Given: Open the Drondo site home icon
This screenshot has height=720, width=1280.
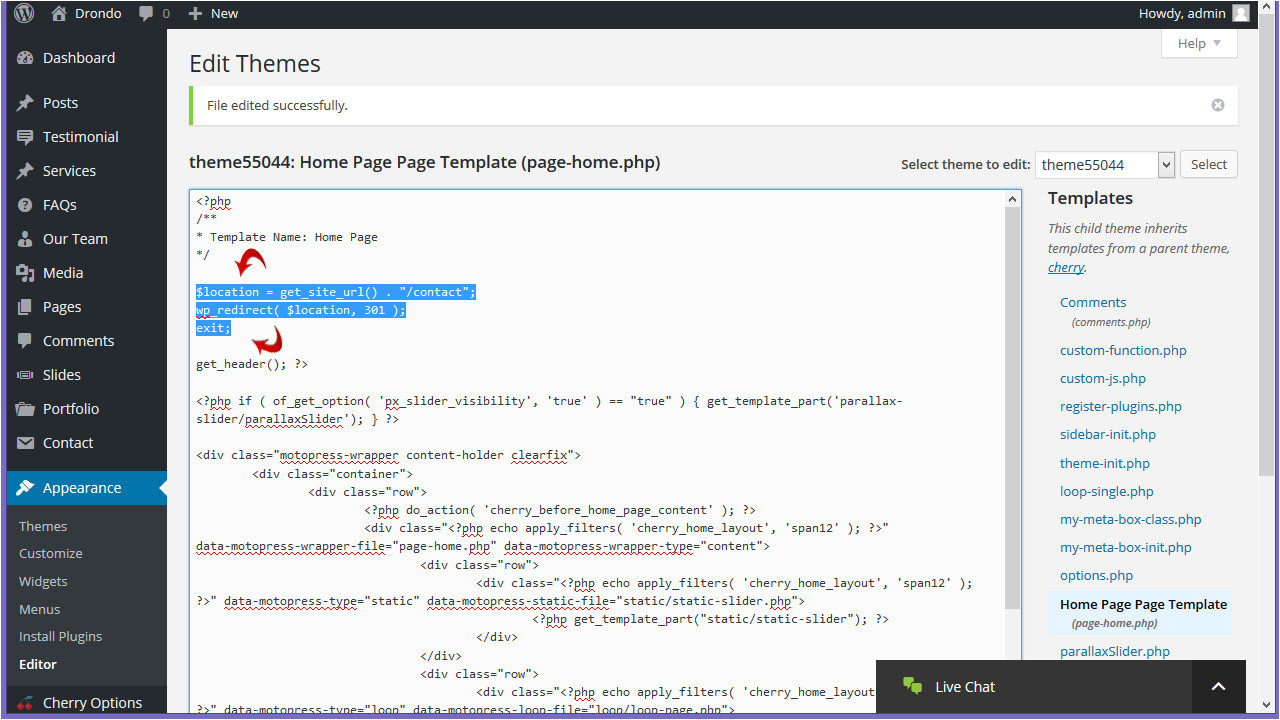Looking at the screenshot, I should click(59, 14).
